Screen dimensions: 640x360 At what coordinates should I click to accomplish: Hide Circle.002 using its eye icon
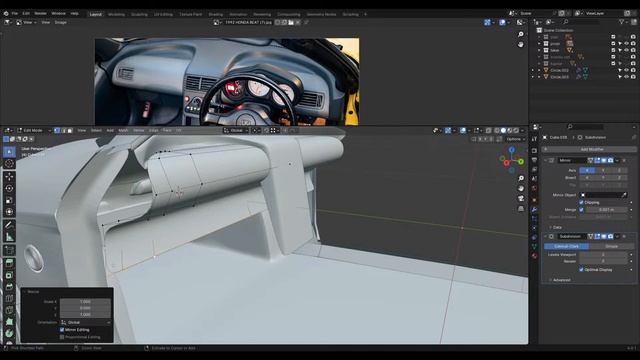pos(627,70)
